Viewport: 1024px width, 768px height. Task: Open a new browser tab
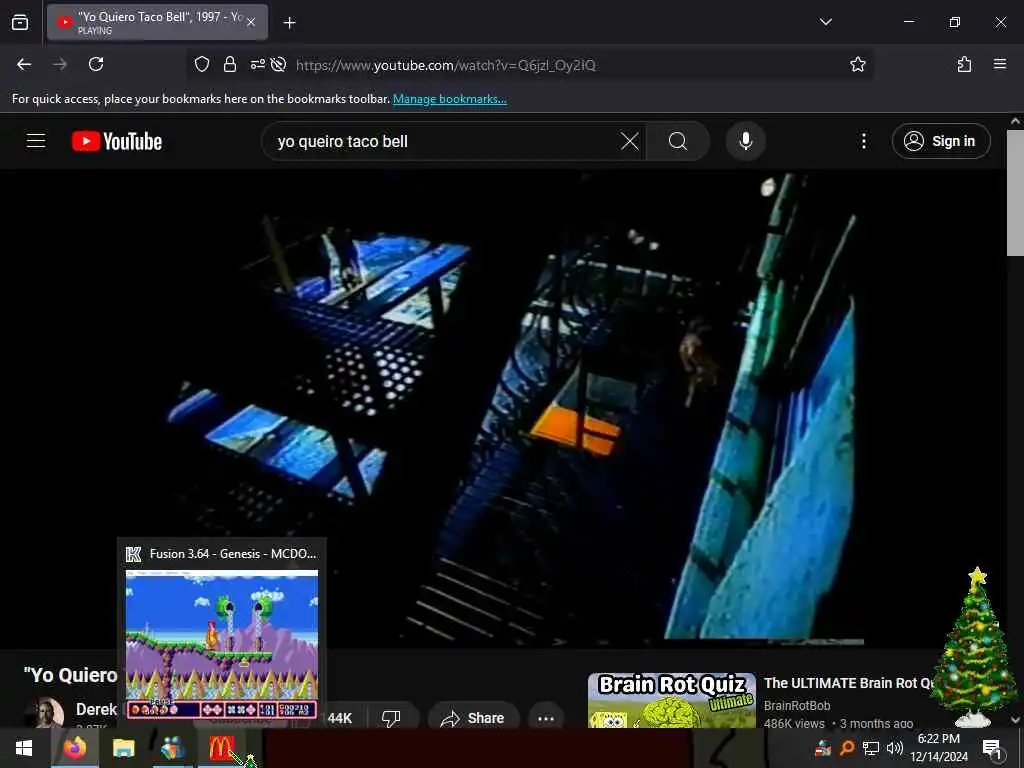289,22
